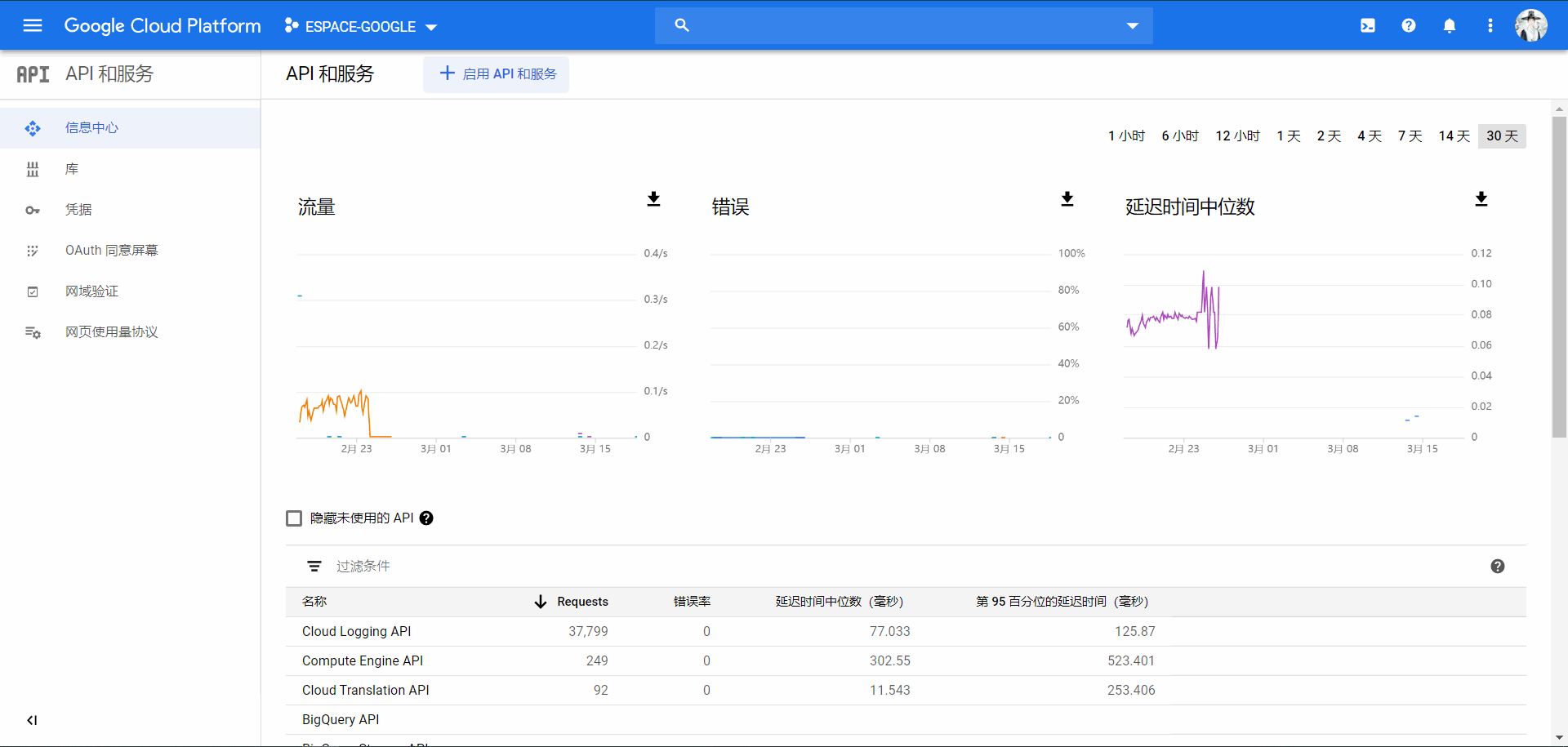Click the OAuth consent screen icon
The width and height of the screenshot is (1568, 747).
click(x=33, y=251)
